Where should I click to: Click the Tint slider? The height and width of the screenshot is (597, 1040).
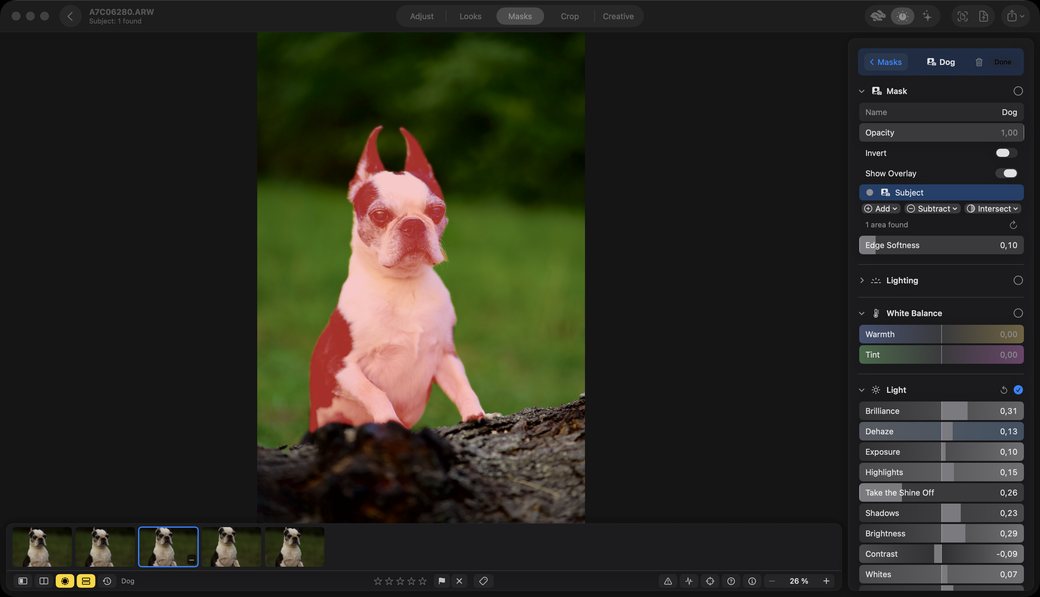pyautogui.click(x=941, y=355)
